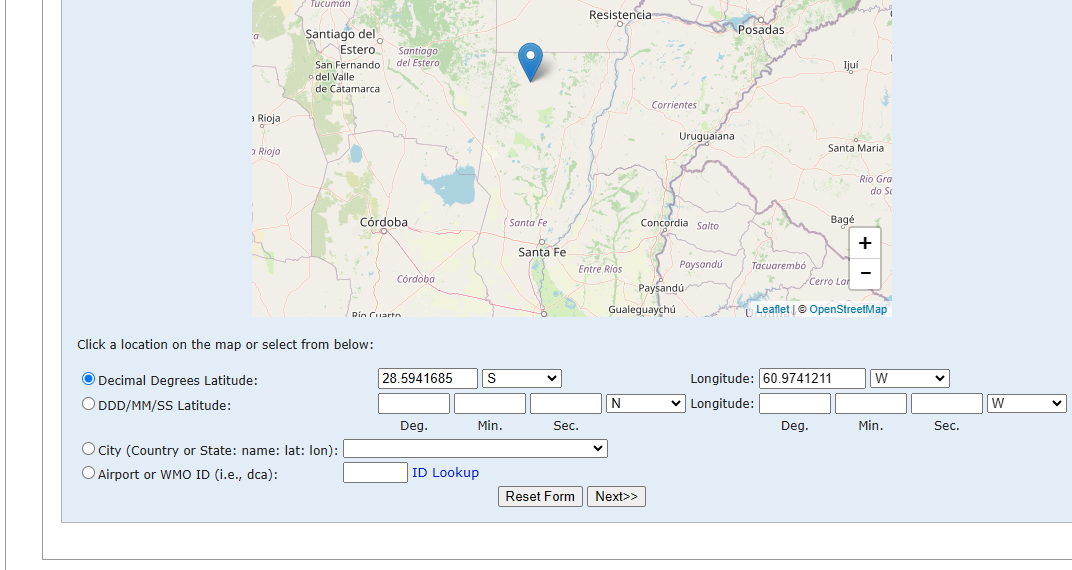
Task: Click Posadas label on the map
Action: tap(761, 30)
